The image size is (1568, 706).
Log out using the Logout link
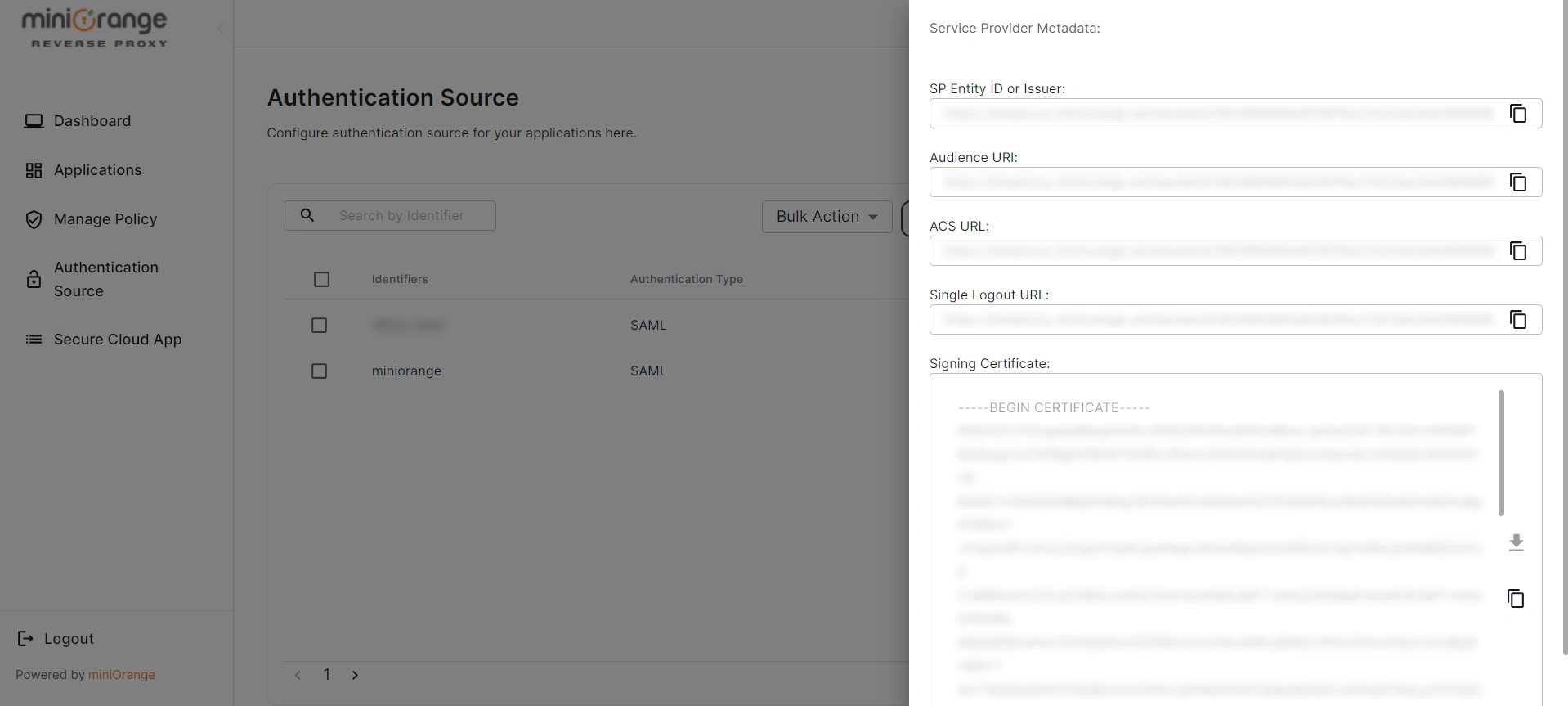click(69, 639)
